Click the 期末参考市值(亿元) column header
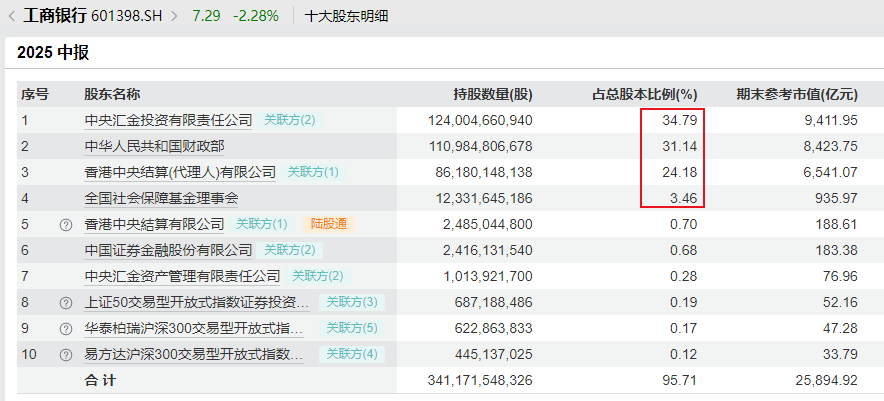884x401 pixels. click(x=797, y=94)
